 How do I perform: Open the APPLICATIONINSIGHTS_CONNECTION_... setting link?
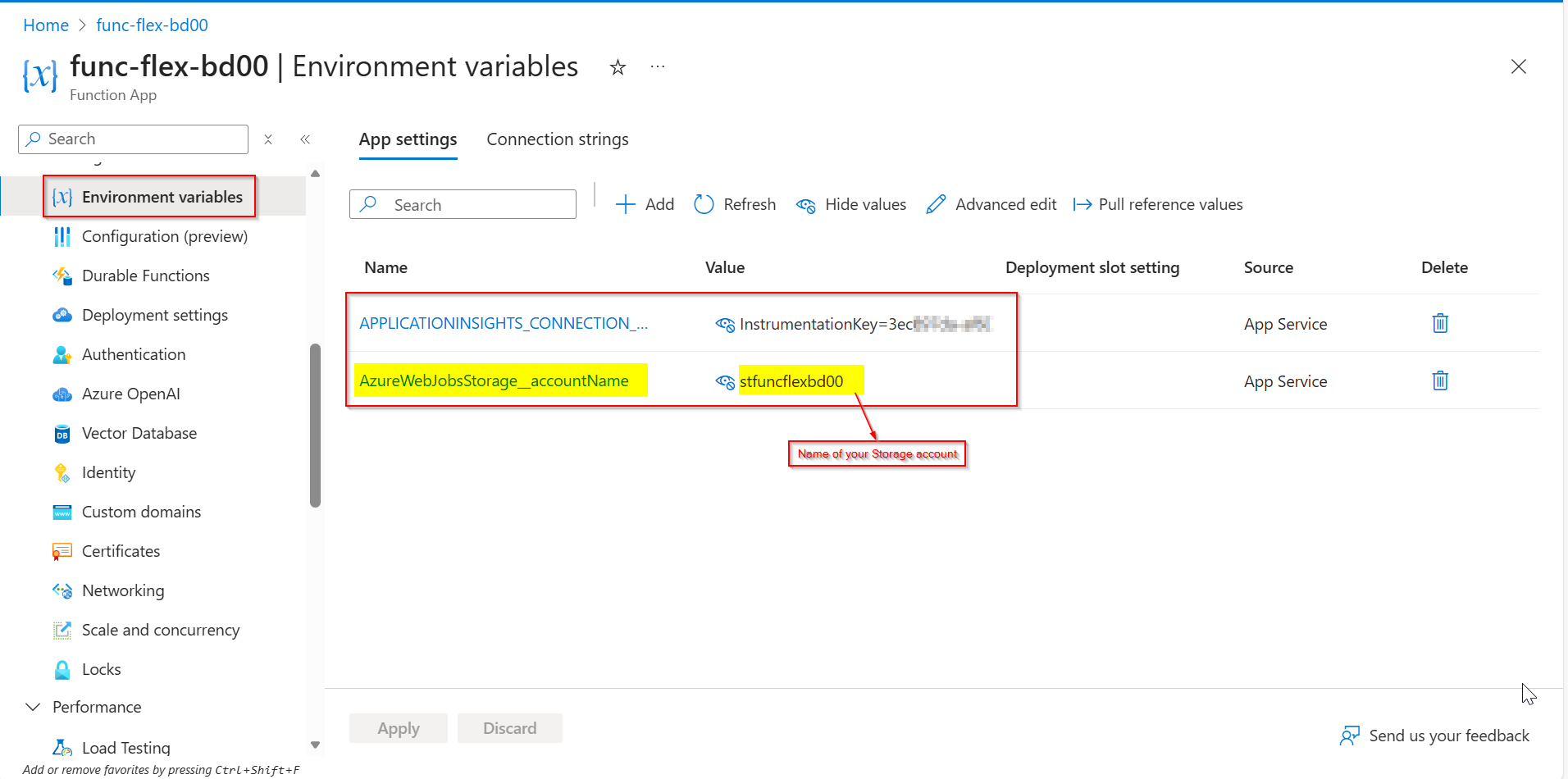click(504, 323)
